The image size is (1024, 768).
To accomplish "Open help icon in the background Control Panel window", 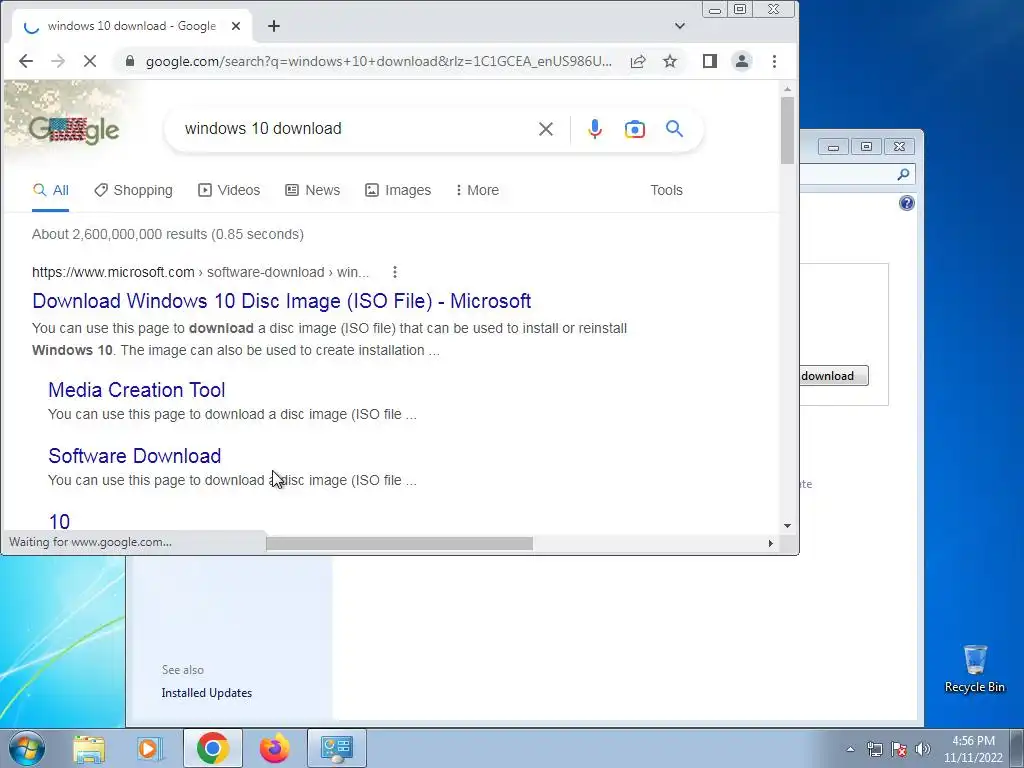I will coord(906,203).
